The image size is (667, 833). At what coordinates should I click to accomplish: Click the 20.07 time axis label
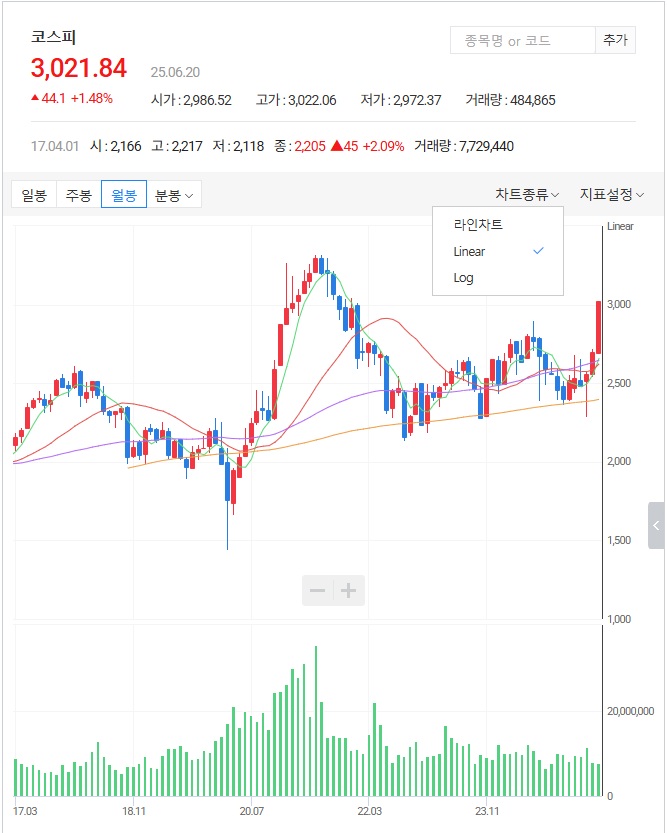pos(252,811)
